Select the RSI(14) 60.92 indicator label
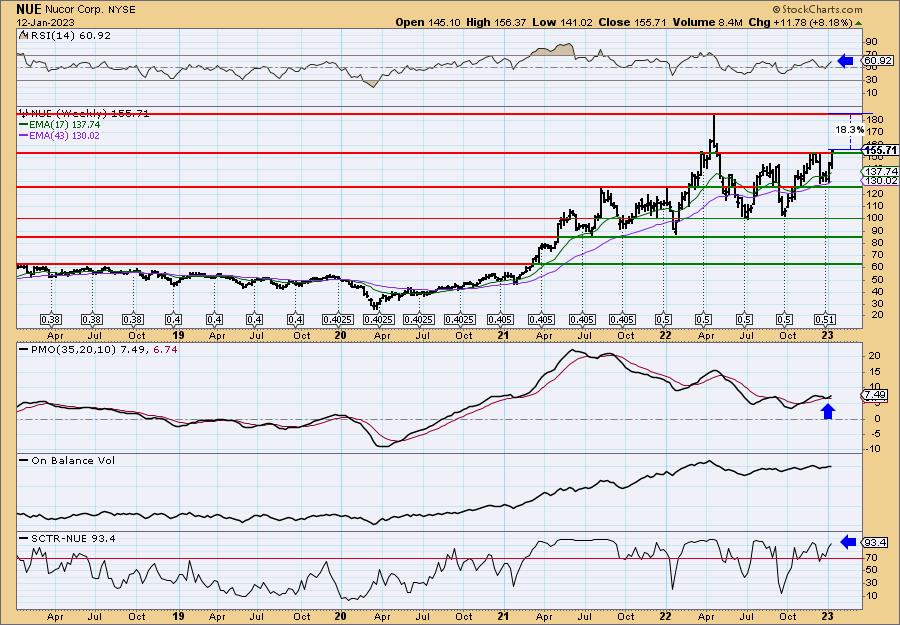This screenshot has width=900, height=625. point(69,36)
